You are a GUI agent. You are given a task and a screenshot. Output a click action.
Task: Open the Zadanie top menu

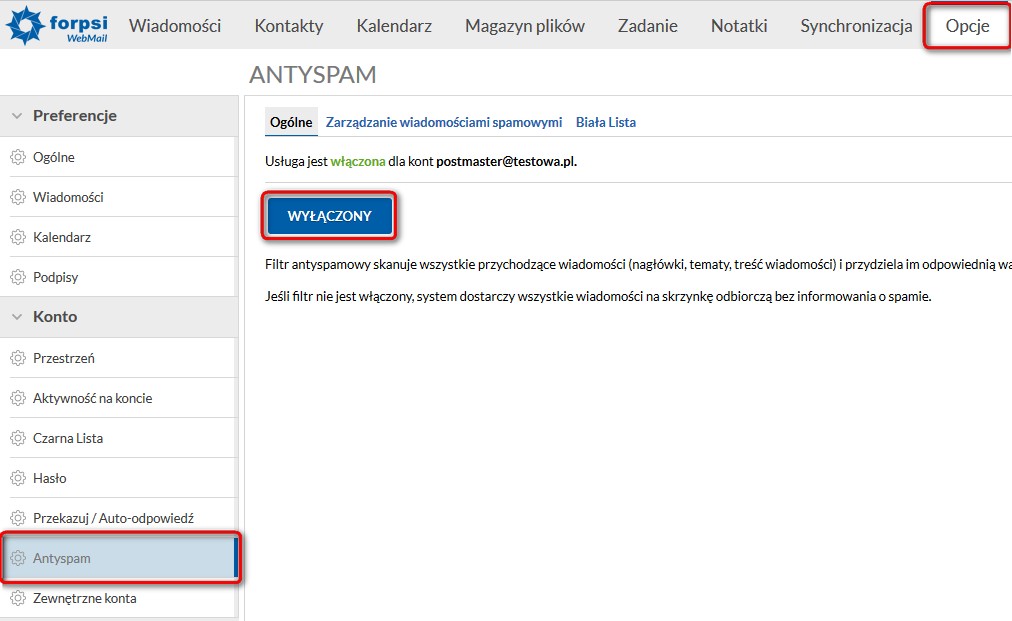[647, 26]
